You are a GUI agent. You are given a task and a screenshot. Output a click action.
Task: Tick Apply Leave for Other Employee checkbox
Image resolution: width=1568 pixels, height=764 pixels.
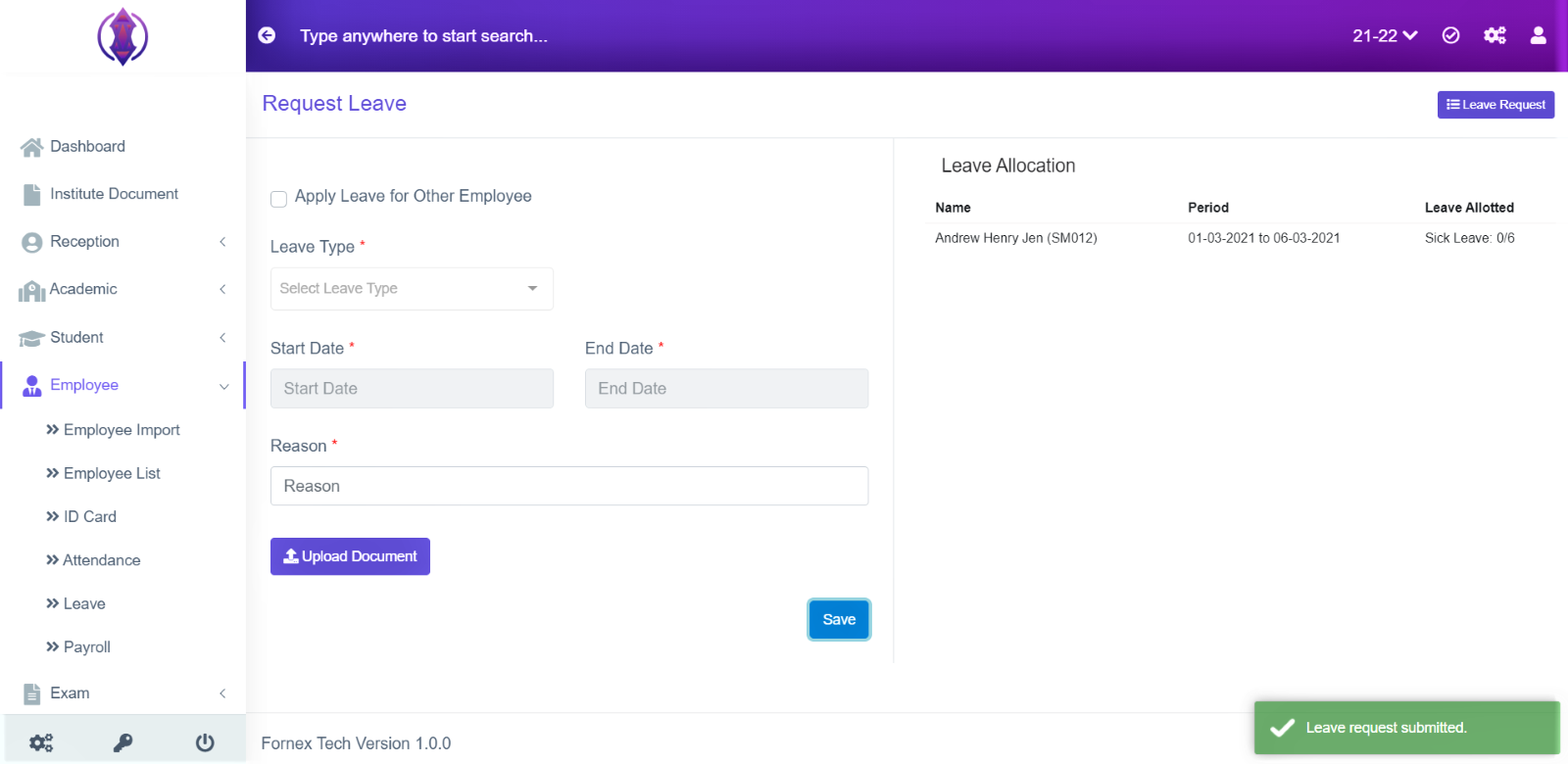point(278,199)
